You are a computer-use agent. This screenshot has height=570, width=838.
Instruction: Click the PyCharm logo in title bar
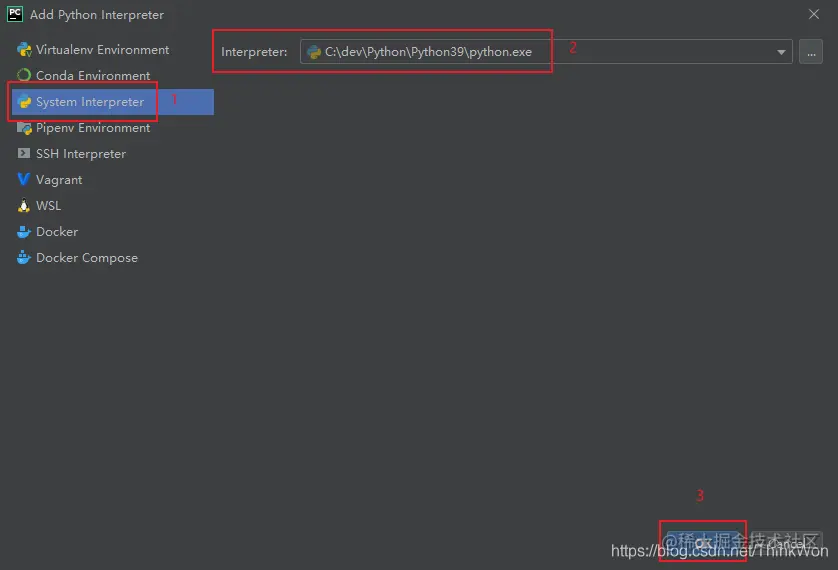click(x=14, y=14)
